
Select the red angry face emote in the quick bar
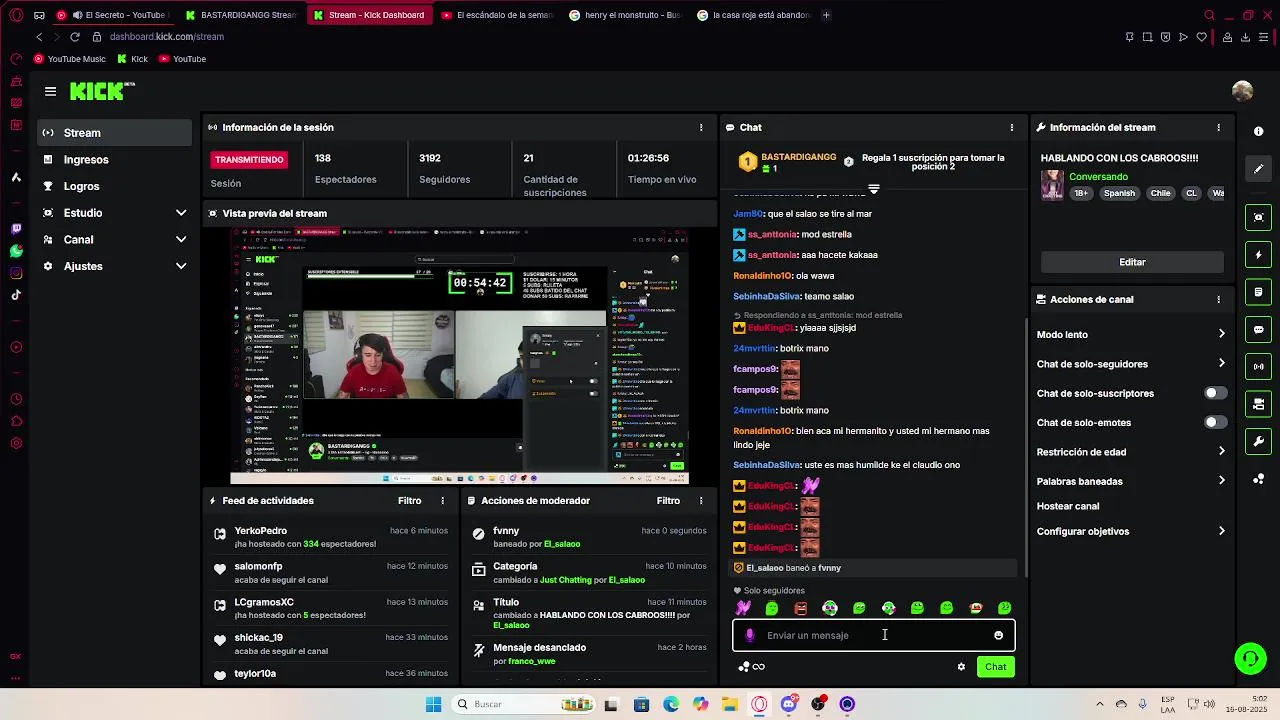click(x=801, y=608)
